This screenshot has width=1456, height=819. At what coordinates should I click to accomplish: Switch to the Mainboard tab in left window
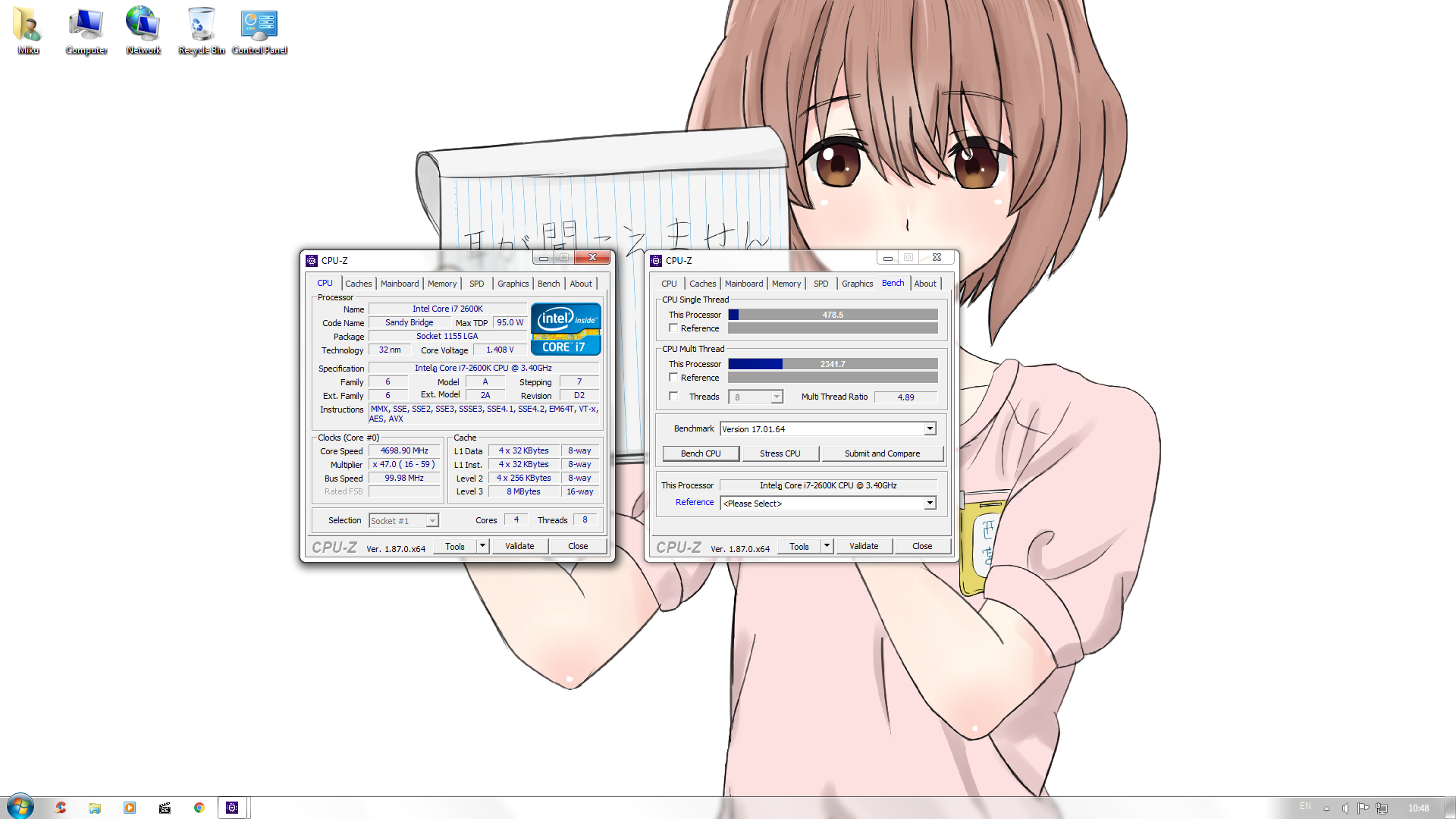click(400, 284)
